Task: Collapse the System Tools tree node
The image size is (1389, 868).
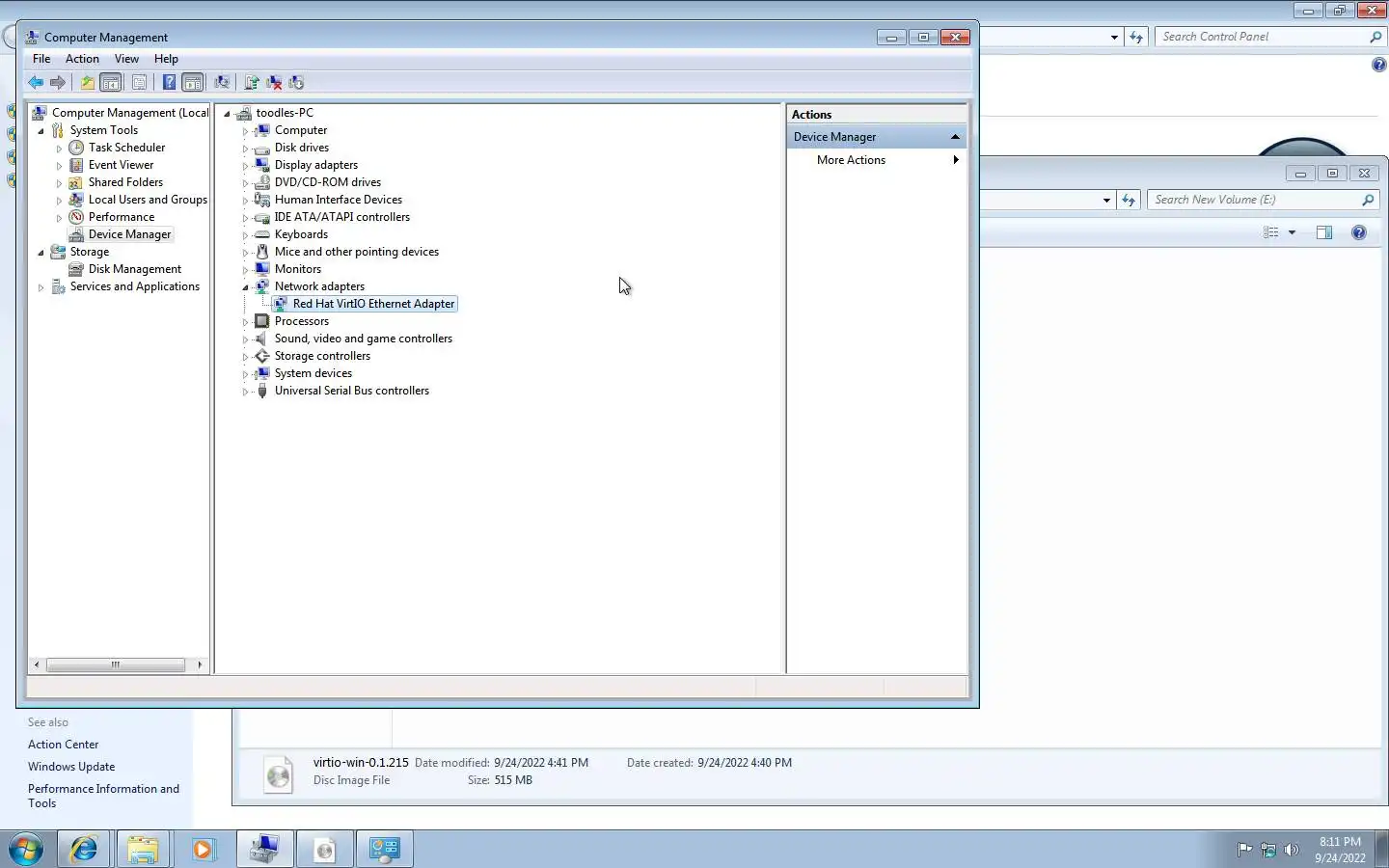Action: coord(41,130)
